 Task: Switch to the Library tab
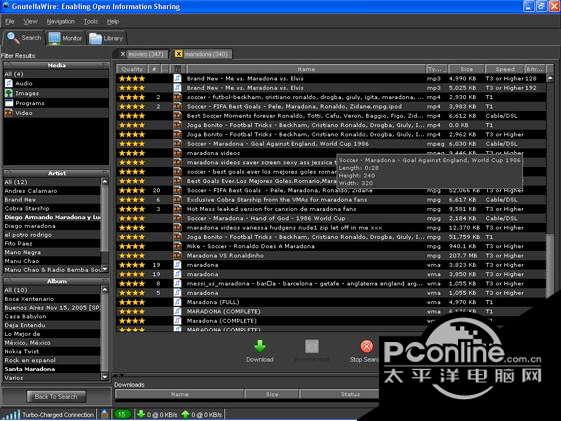(106, 38)
